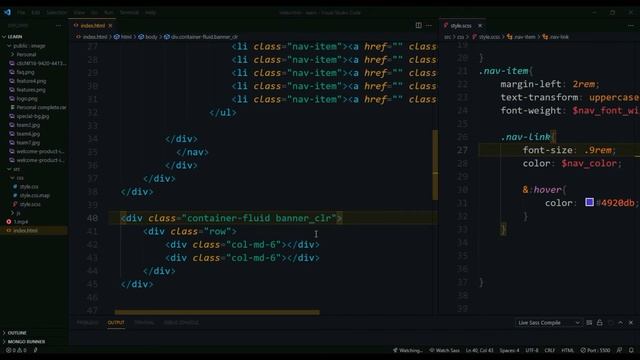Click the left editor vertical scrollbar

[435, 165]
